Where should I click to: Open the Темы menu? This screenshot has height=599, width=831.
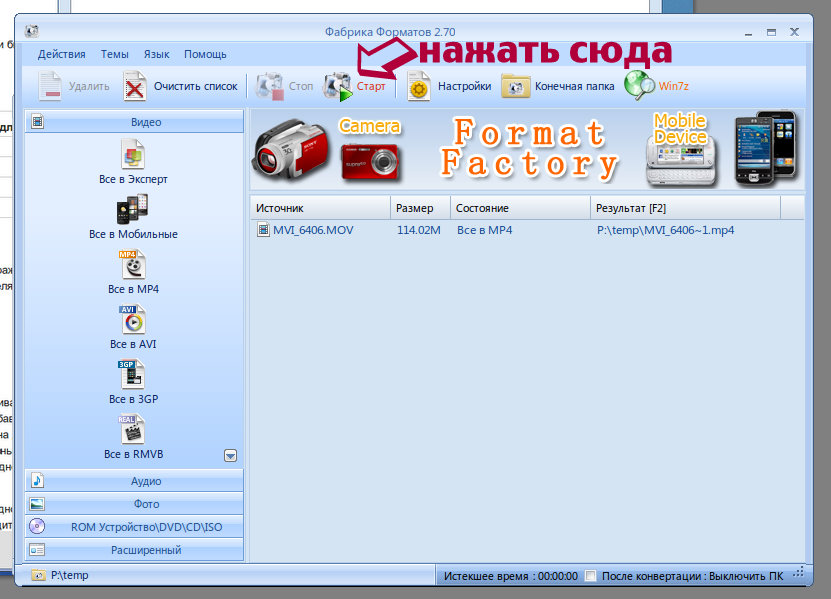[x=114, y=54]
